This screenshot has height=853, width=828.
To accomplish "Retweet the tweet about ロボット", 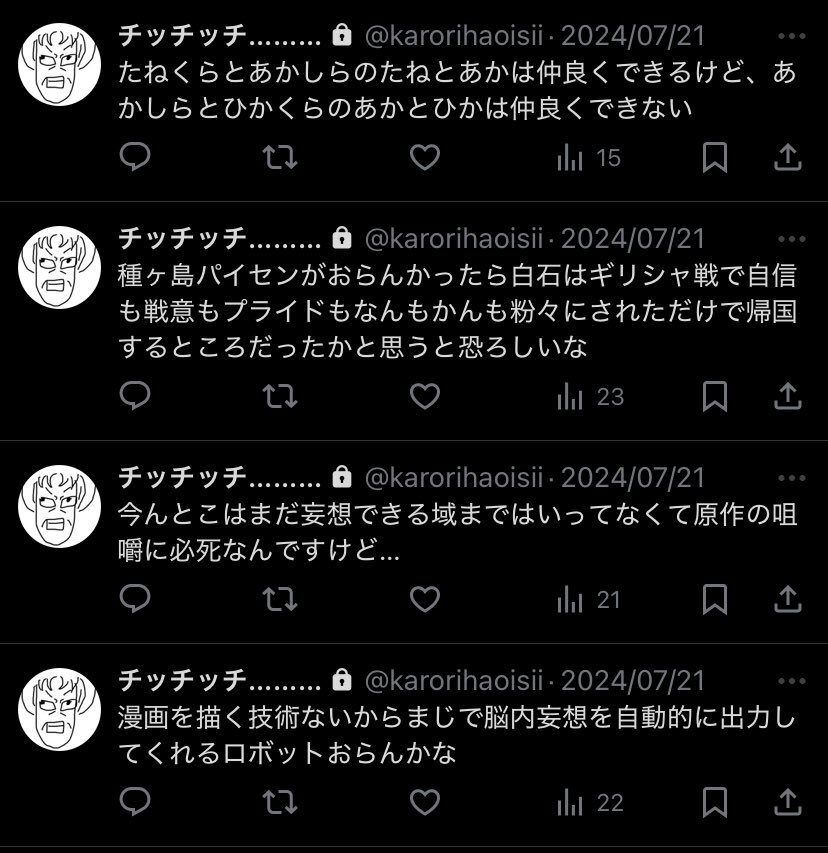I will (280, 802).
